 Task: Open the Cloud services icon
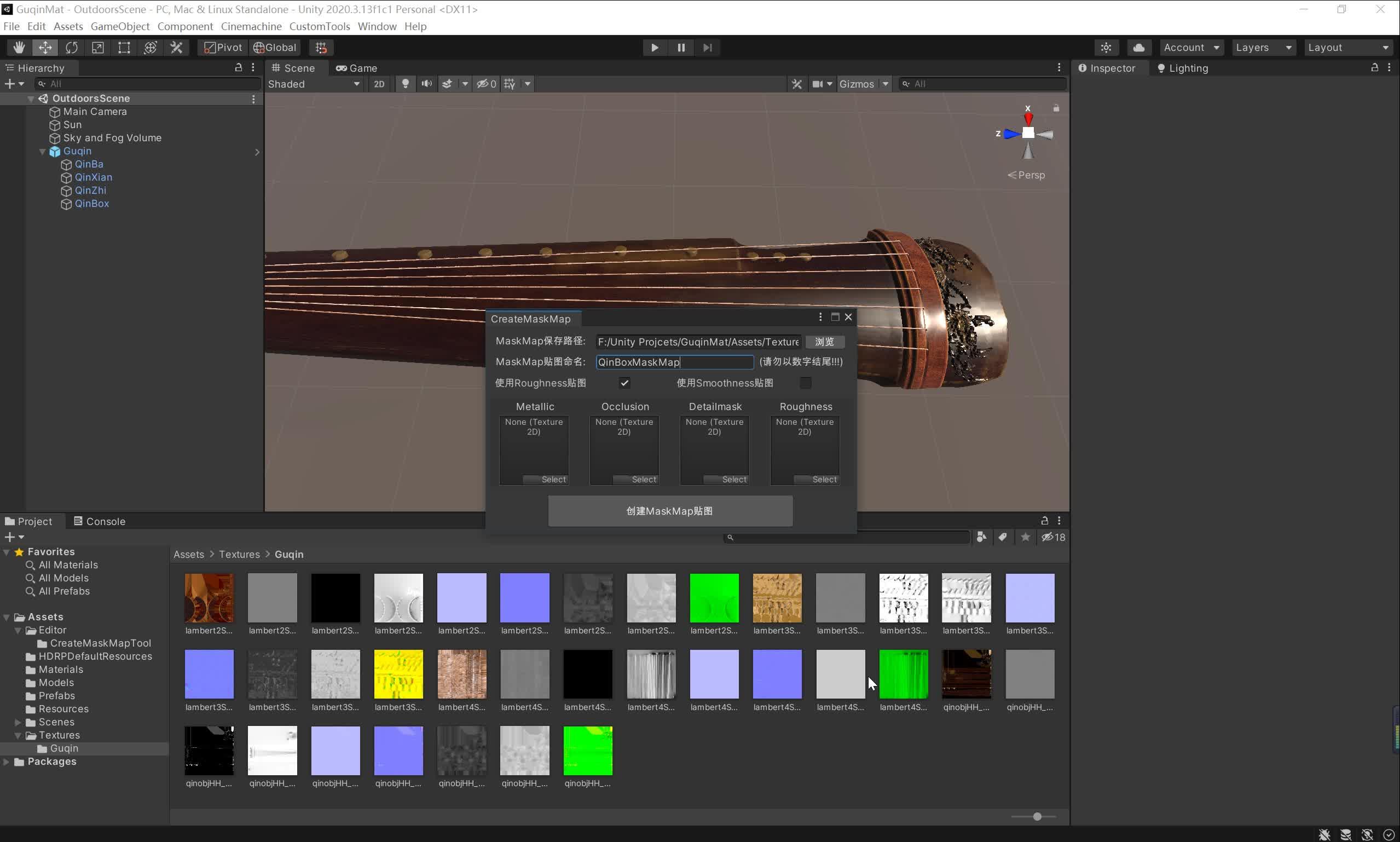coord(1138,48)
